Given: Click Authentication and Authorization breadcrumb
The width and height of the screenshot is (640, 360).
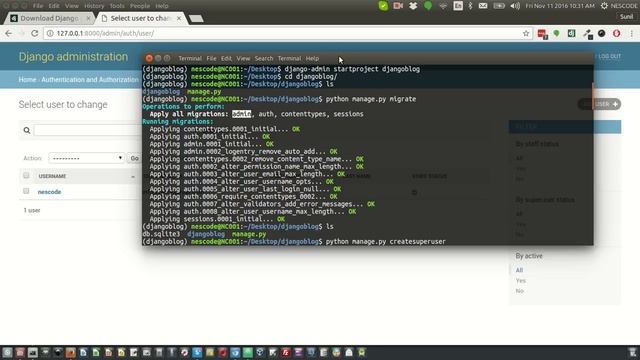Looking at the screenshot, I should [x=90, y=80].
